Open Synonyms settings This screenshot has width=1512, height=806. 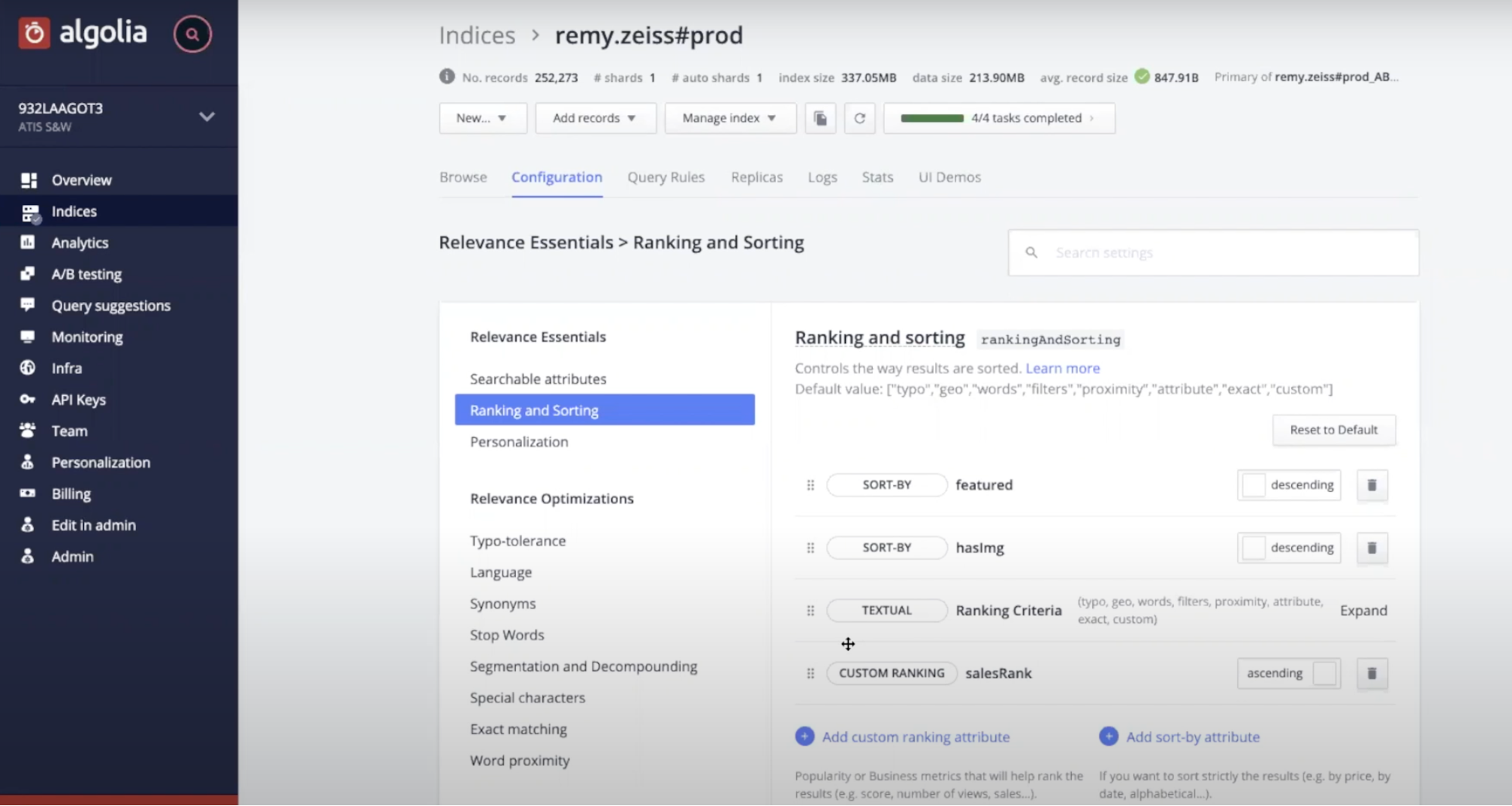point(502,604)
